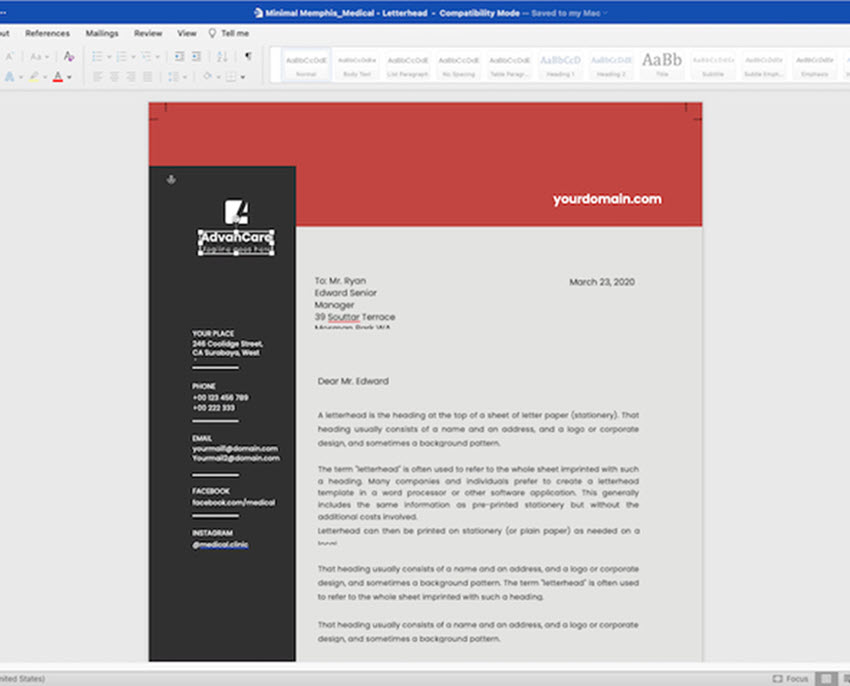Open the bullet style dropdown arrow
Image resolution: width=850 pixels, height=686 pixels.
pyautogui.click(x=109, y=57)
